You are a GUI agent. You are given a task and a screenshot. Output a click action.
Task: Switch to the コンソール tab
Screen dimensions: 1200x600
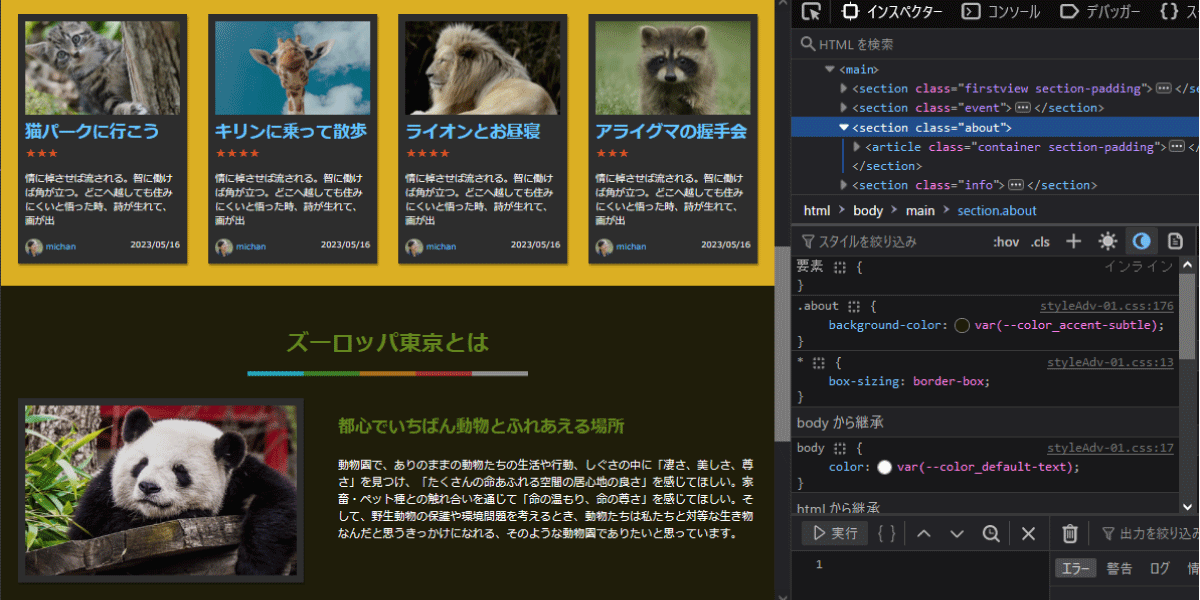point(1001,12)
